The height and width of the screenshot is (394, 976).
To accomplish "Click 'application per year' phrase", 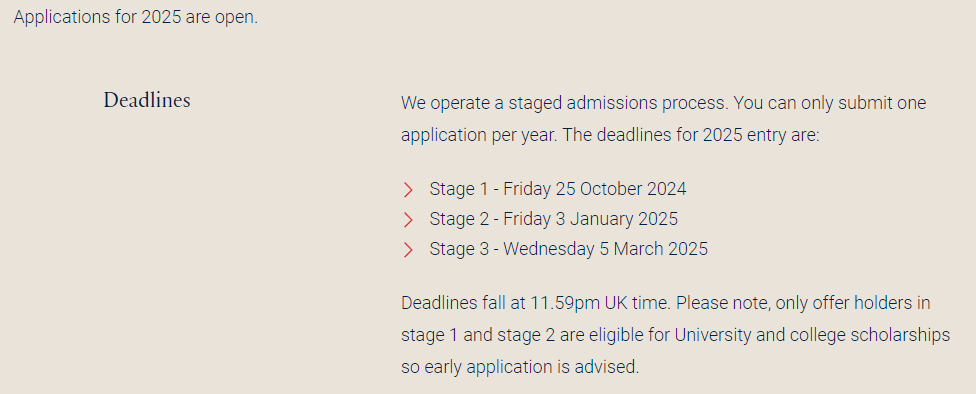I will pyautogui.click(x=477, y=135).
